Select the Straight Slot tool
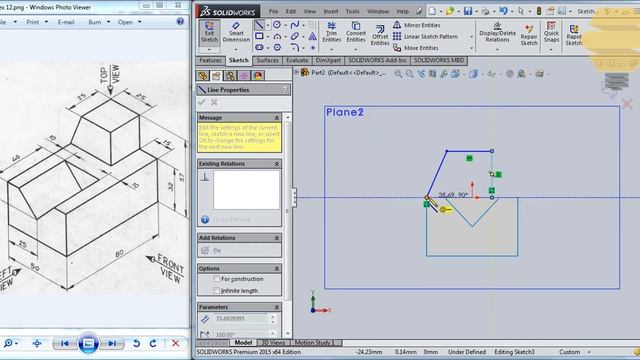This screenshot has width=640, height=360. pos(259,47)
